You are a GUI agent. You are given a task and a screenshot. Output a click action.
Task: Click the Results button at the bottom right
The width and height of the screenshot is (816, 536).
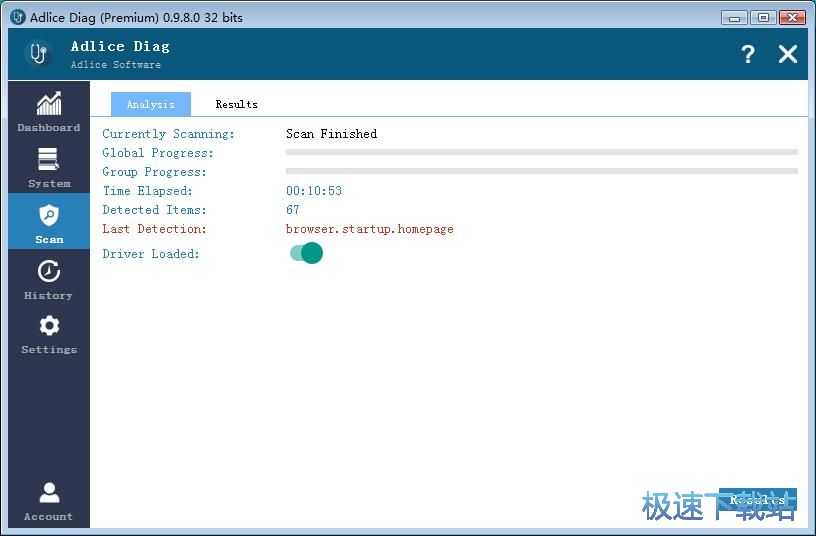(757, 500)
